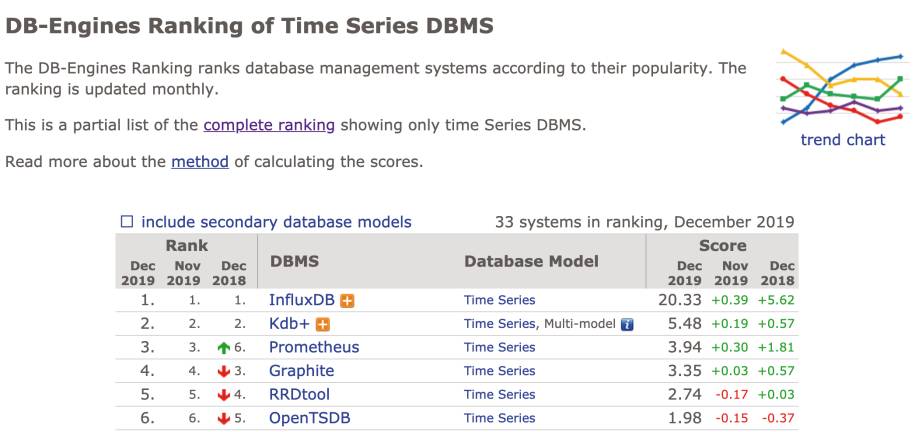Click the orange plus icon beside InfluxDB

coord(348,301)
